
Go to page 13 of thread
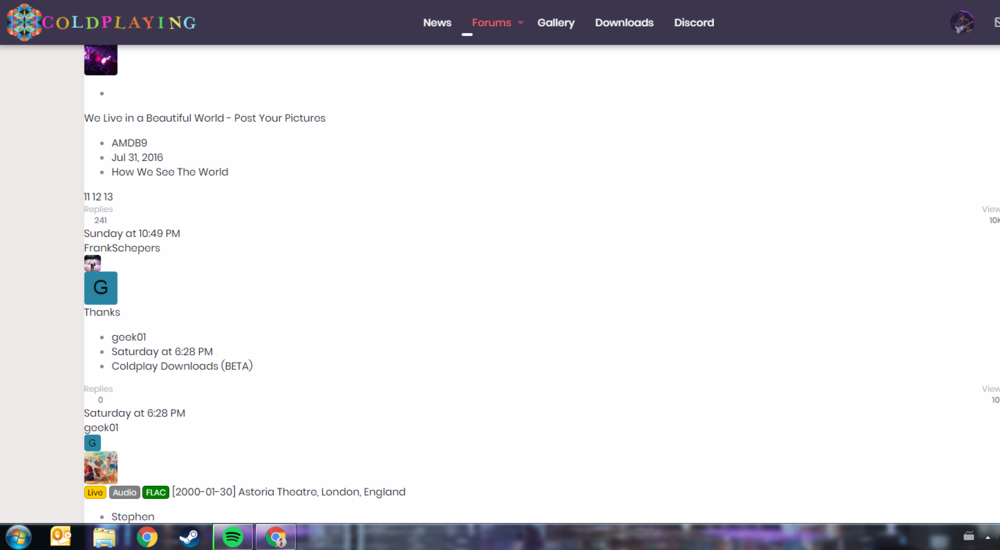108,197
